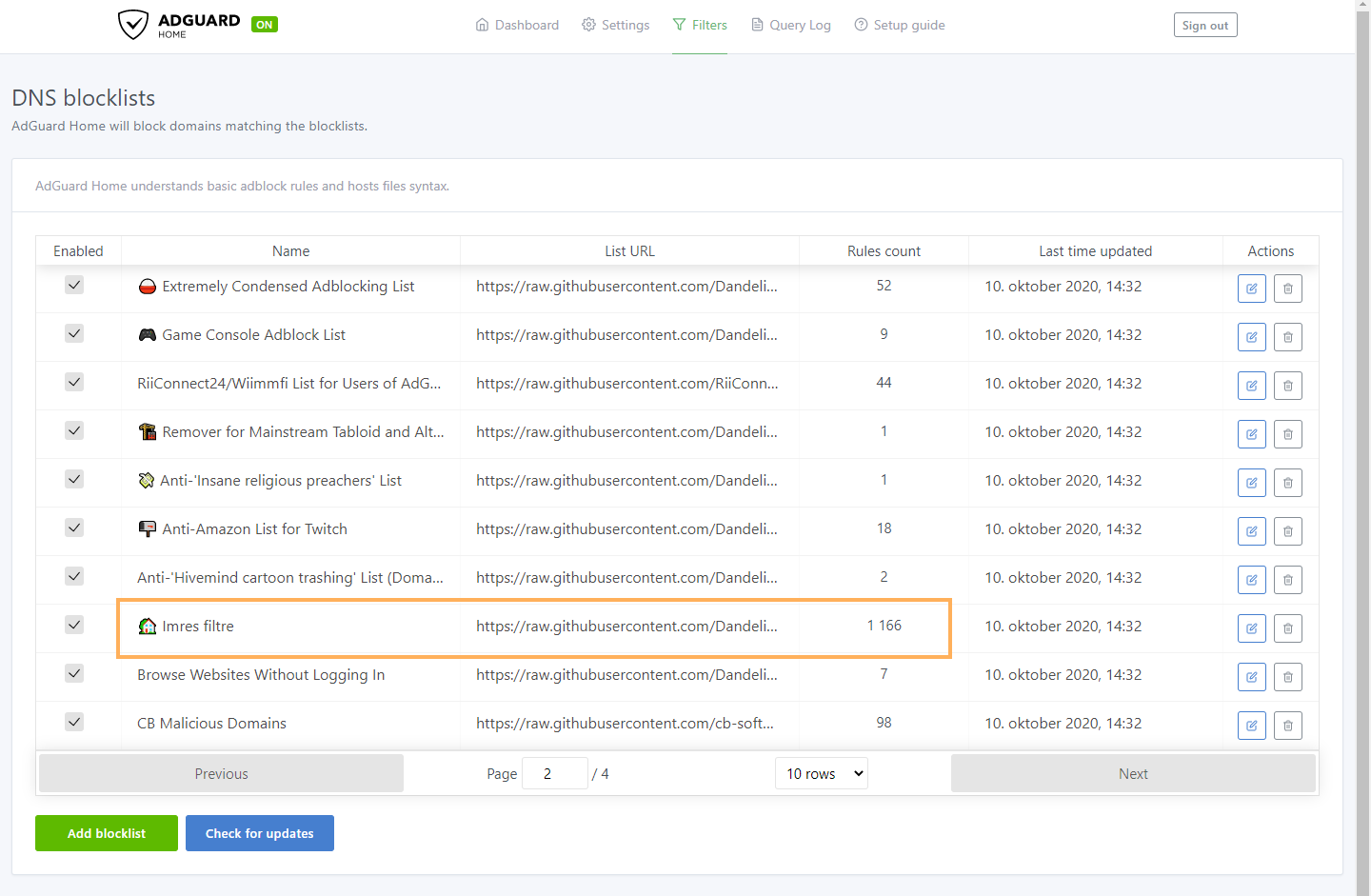Screen dimensions: 1371x896
Task: Uncheck the Imres filtre blocklist
Action: (74, 625)
